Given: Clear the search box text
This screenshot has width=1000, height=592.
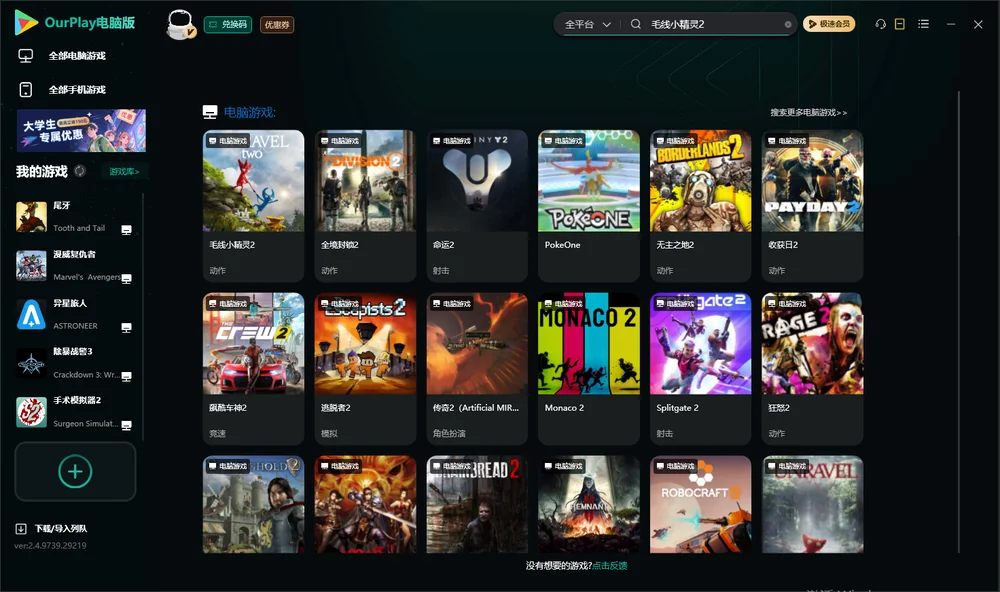Looking at the screenshot, I should (788, 25).
